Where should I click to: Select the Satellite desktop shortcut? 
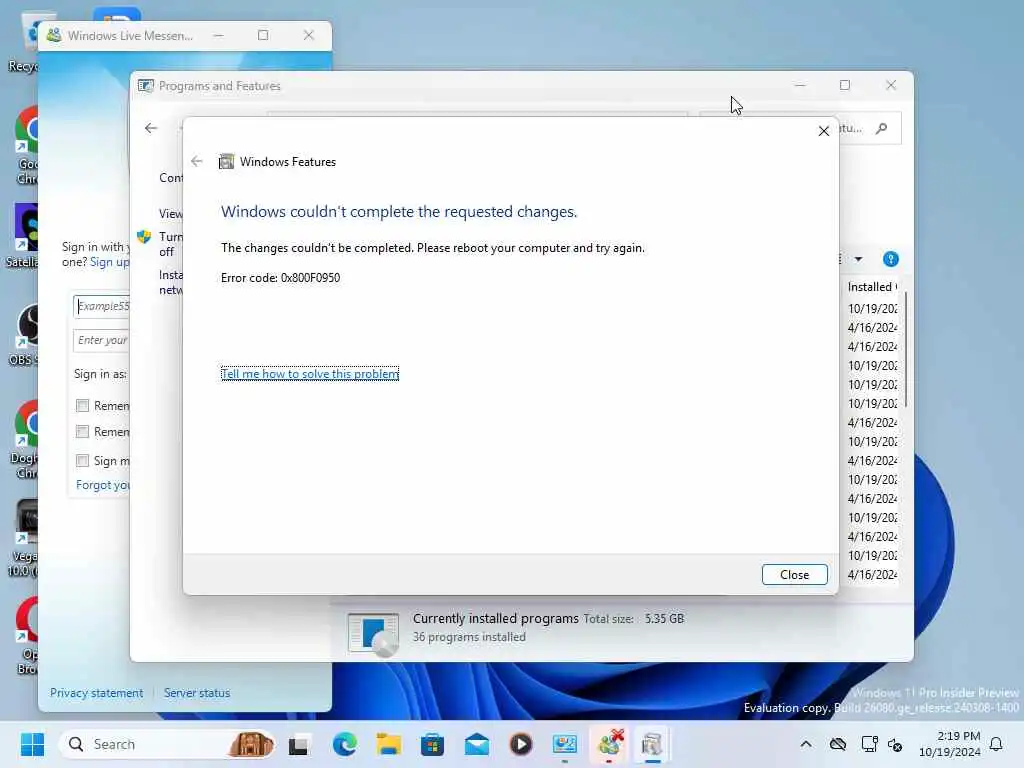coord(22,236)
